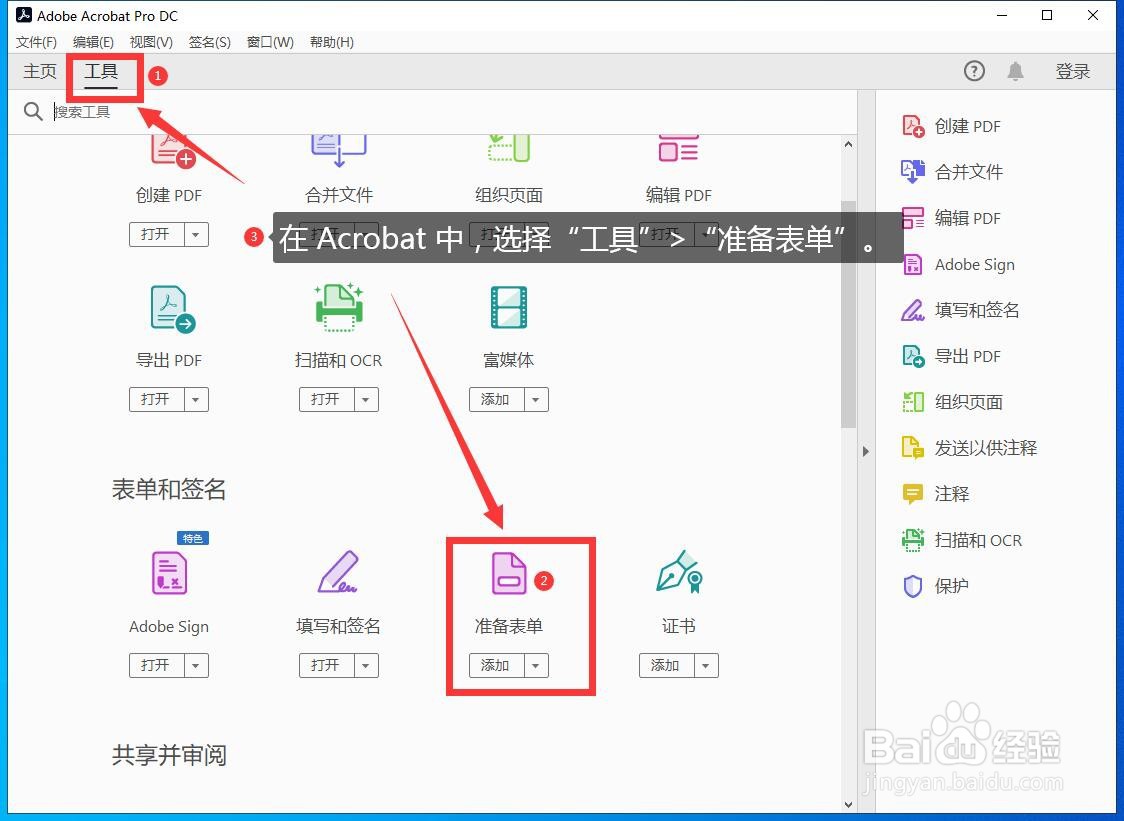Click the Edit PDF icon in tools grid
Screen dimensions: 1124x821
tap(678, 148)
